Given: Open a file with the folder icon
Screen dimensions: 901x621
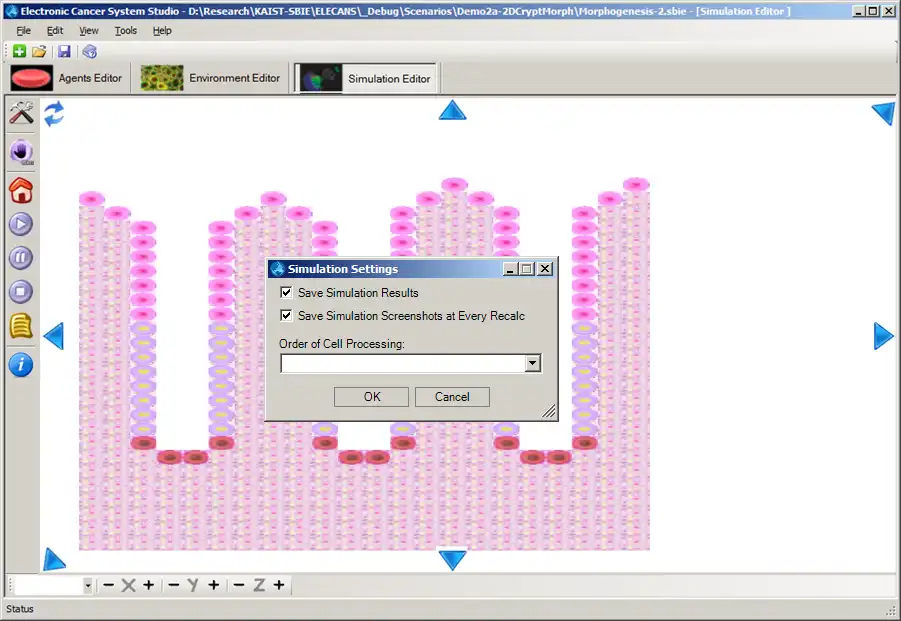Looking at the screenshot, I should point(39,52).
